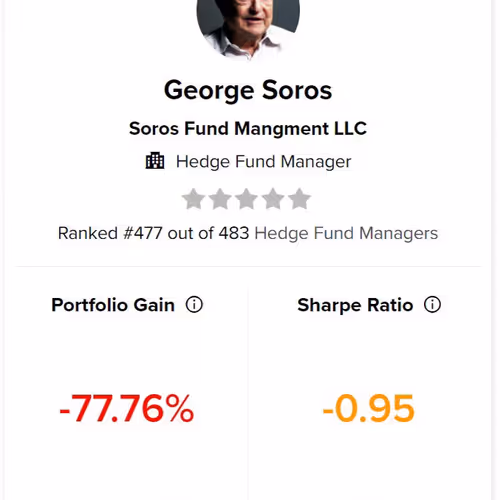Screen dimensions: 500x500
Task: Click the Portfolio Gain info icon
Action: [x=194, y=305]
